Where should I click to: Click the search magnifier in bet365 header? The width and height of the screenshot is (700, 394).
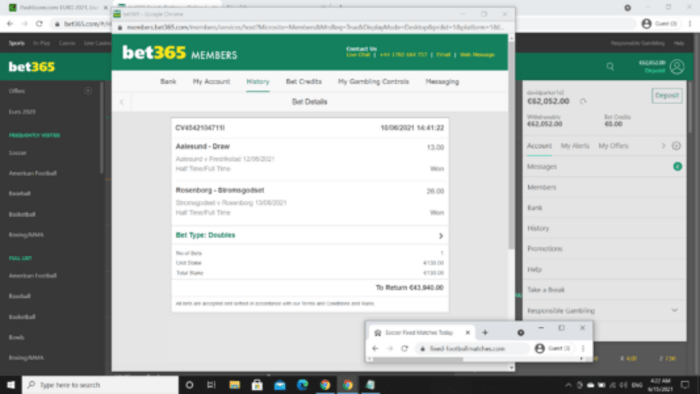610,67
